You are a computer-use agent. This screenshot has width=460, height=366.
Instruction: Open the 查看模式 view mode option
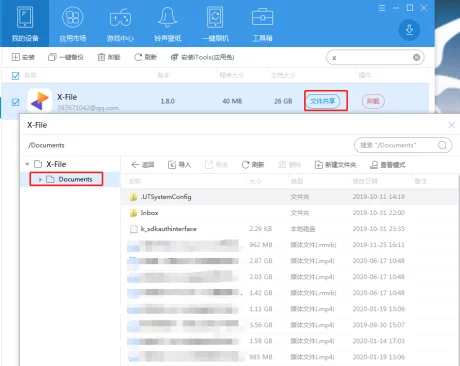(388, 165)
